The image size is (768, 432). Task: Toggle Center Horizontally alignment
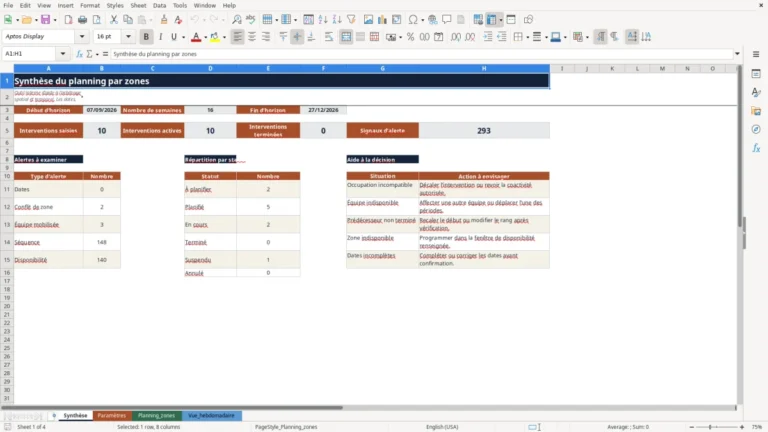(x=252, y=37)
